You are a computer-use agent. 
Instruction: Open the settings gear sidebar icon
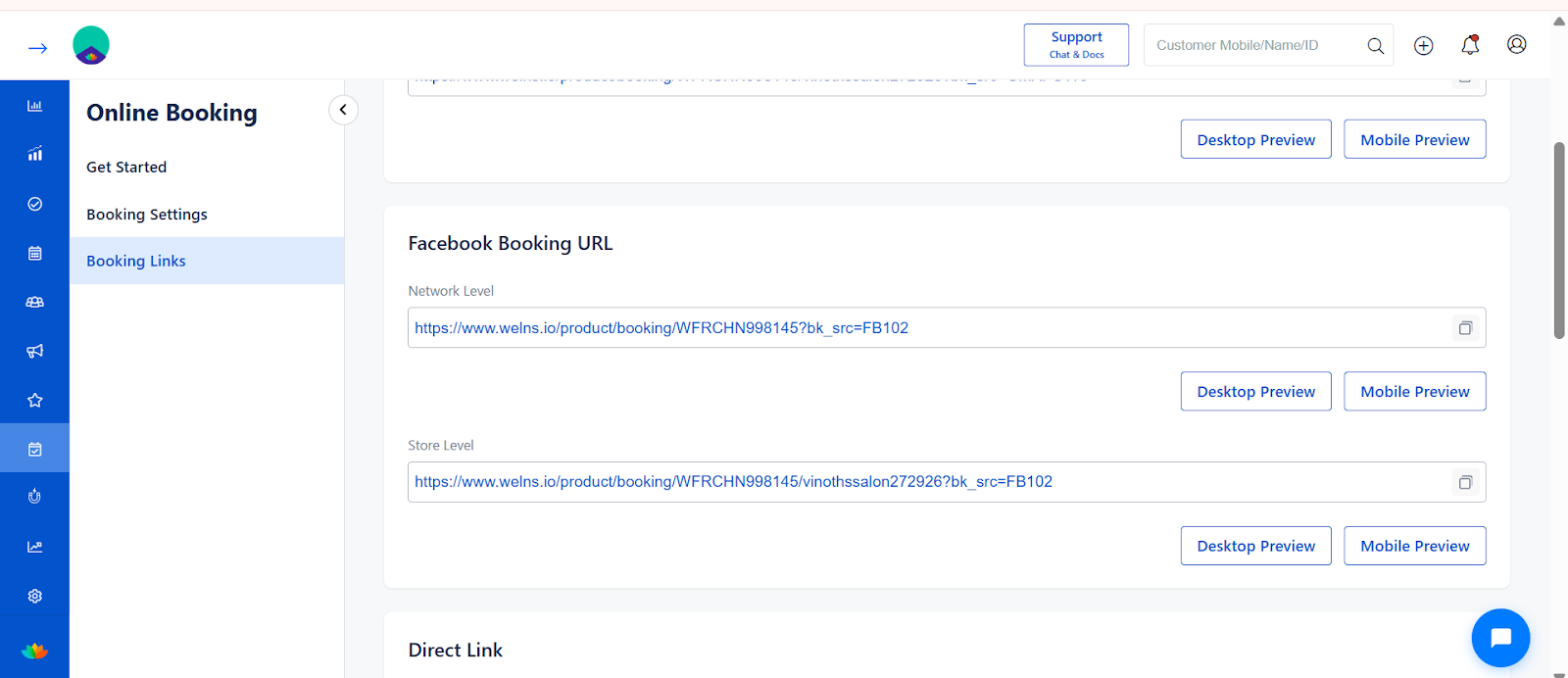tap(35, 596)
